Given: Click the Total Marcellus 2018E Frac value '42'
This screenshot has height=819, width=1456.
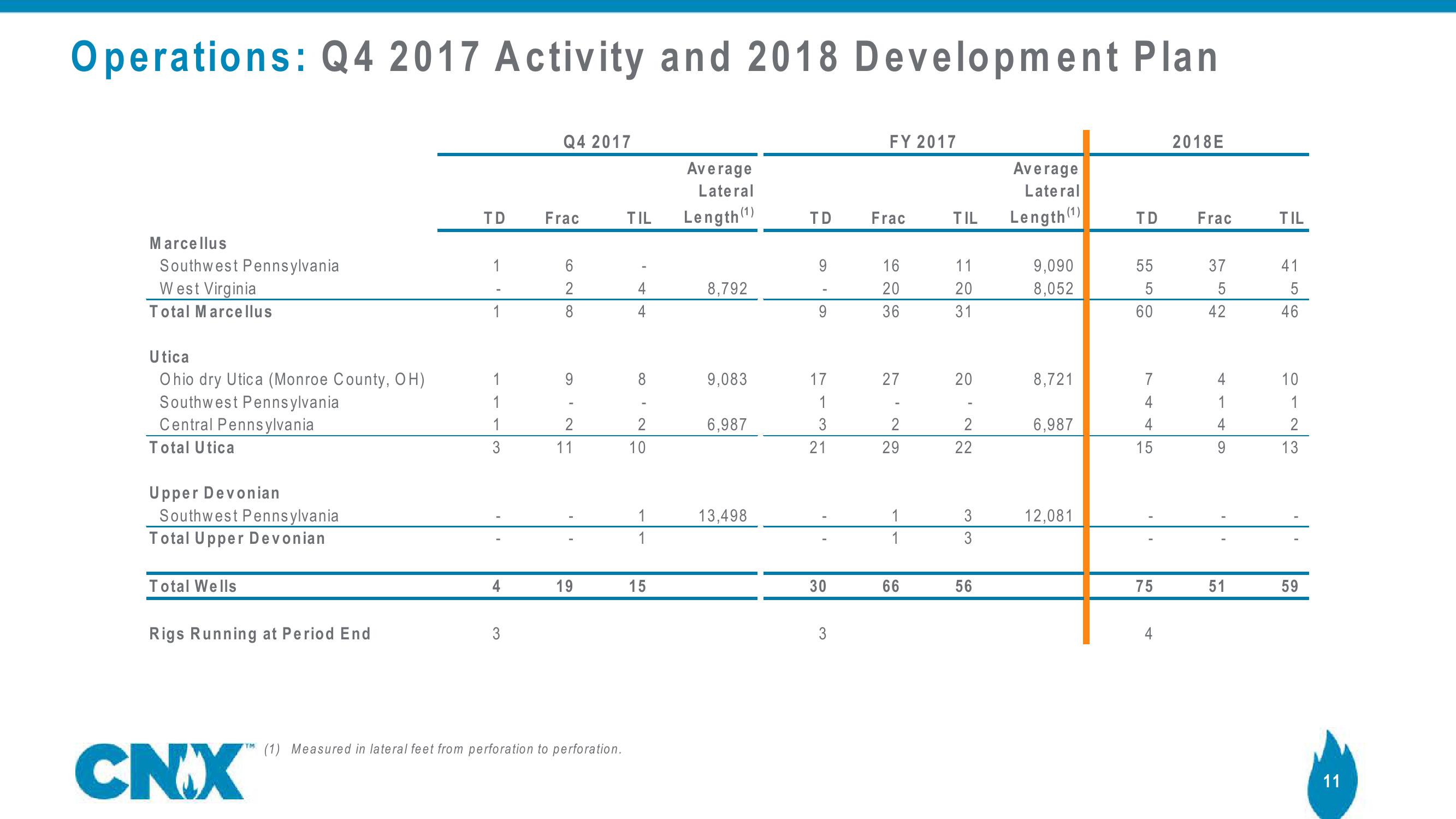Looking at the screenshot, I should tap(1217, 311).
